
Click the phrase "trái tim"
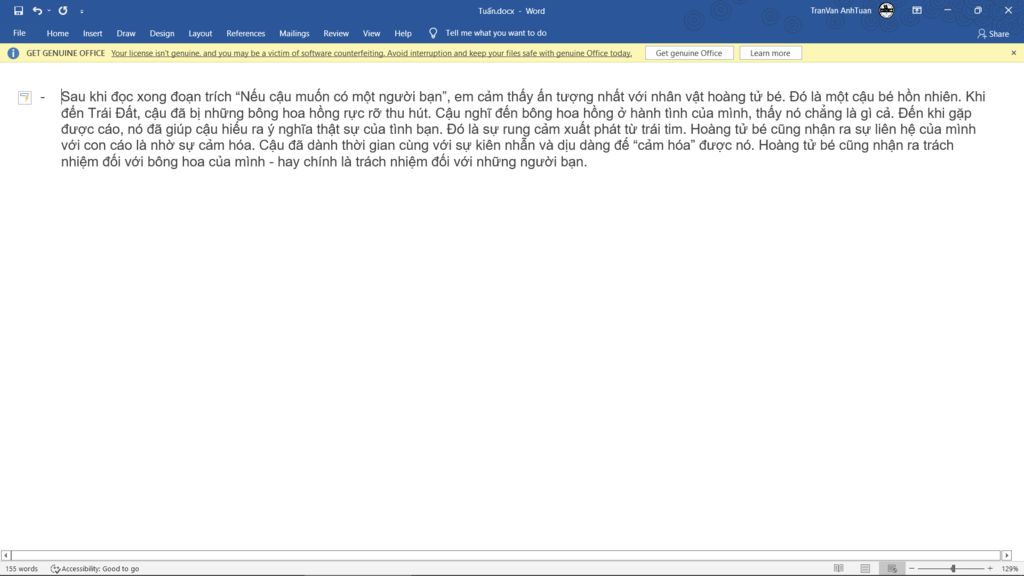click(x=660, y=129)
